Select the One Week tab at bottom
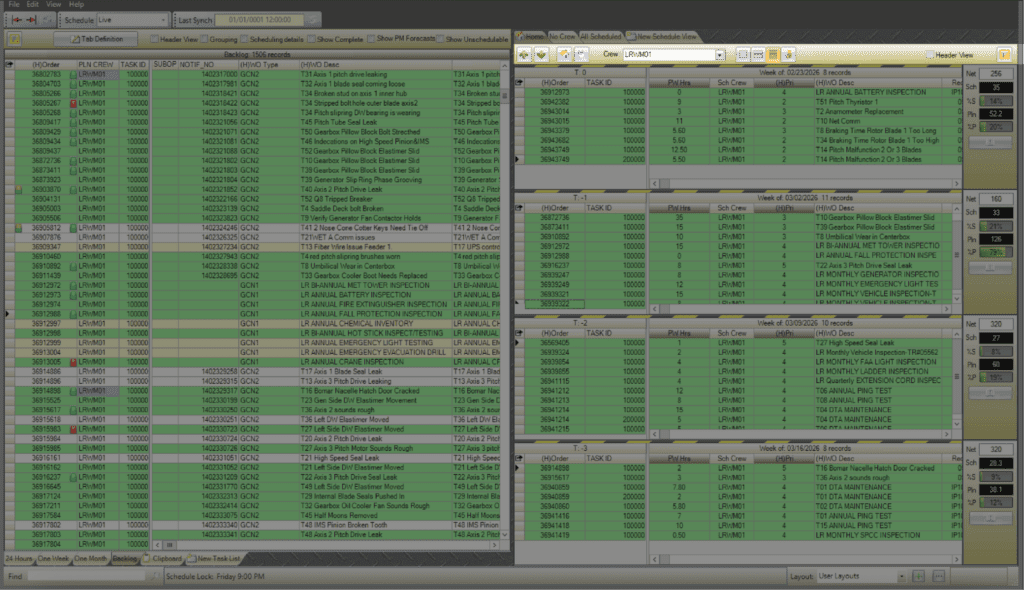The image size is (1024, 590). click(x=56, y=558)
